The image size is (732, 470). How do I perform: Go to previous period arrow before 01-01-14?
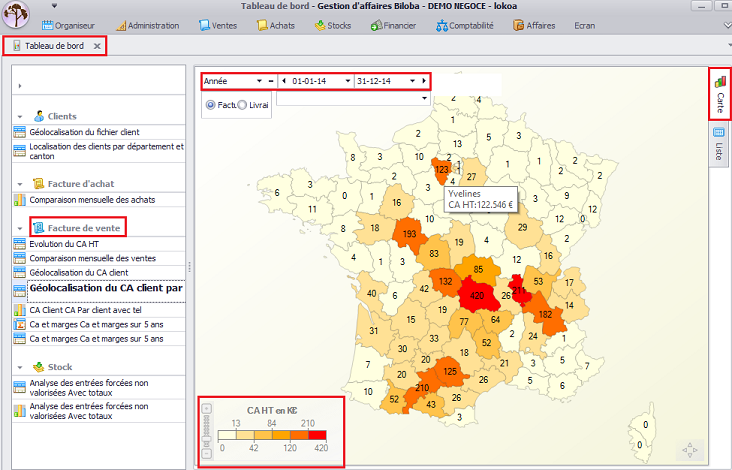click(284, 81)
